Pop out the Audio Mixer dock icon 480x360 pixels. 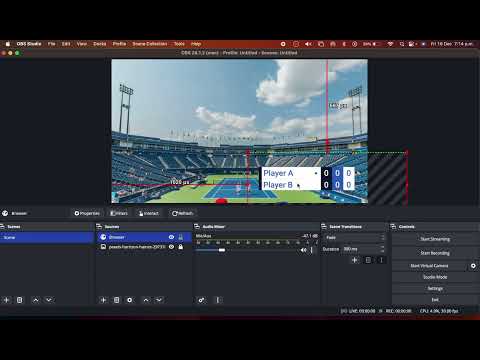tap(197, 227)
